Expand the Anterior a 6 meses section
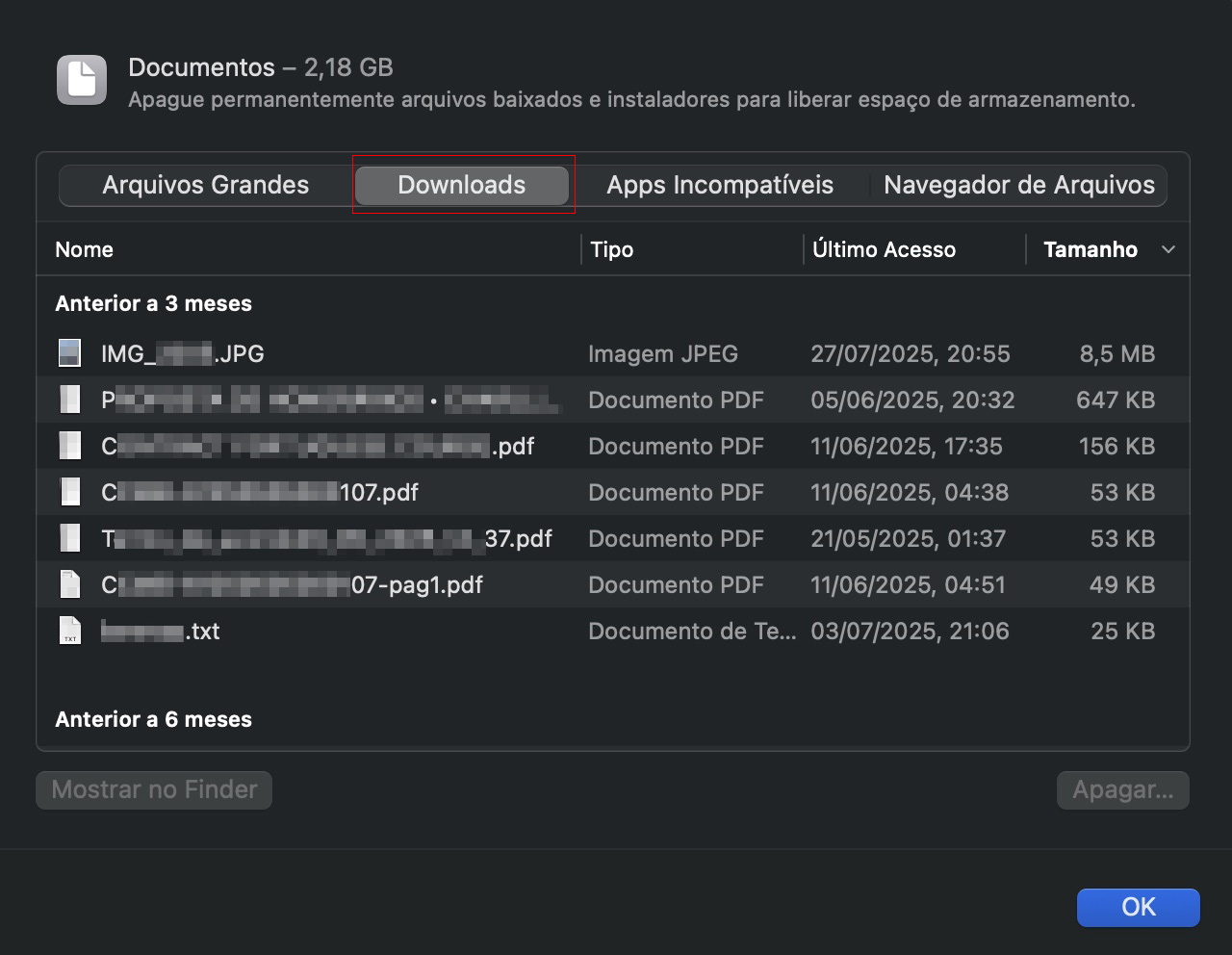 click(x=153, y=718)
